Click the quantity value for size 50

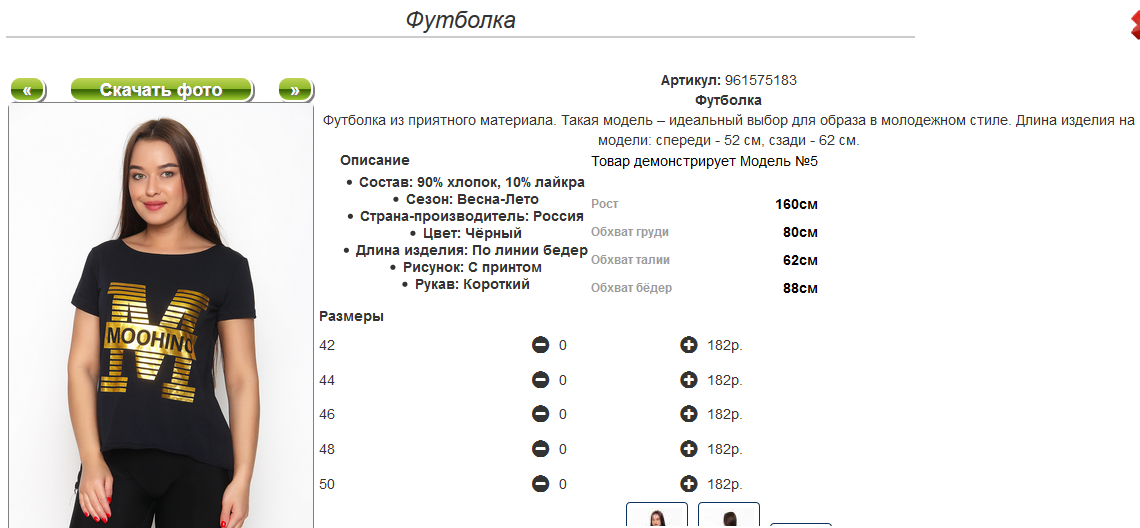563,484
